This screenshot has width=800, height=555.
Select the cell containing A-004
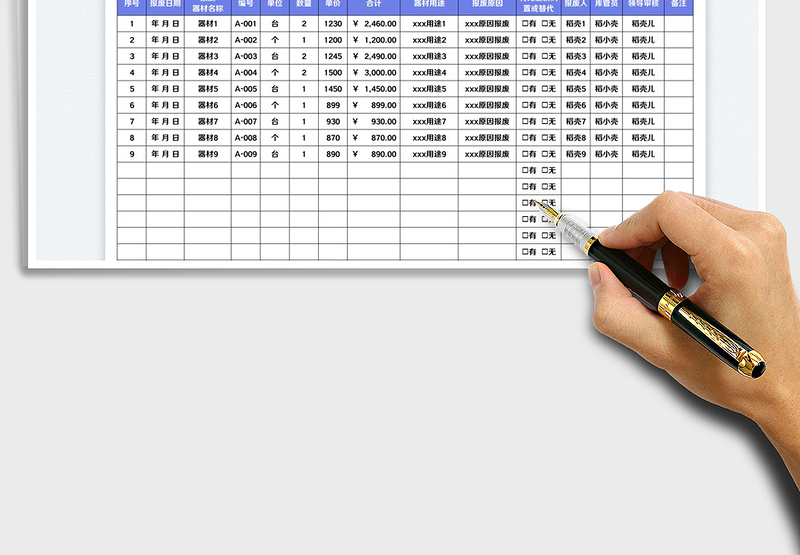246,72
